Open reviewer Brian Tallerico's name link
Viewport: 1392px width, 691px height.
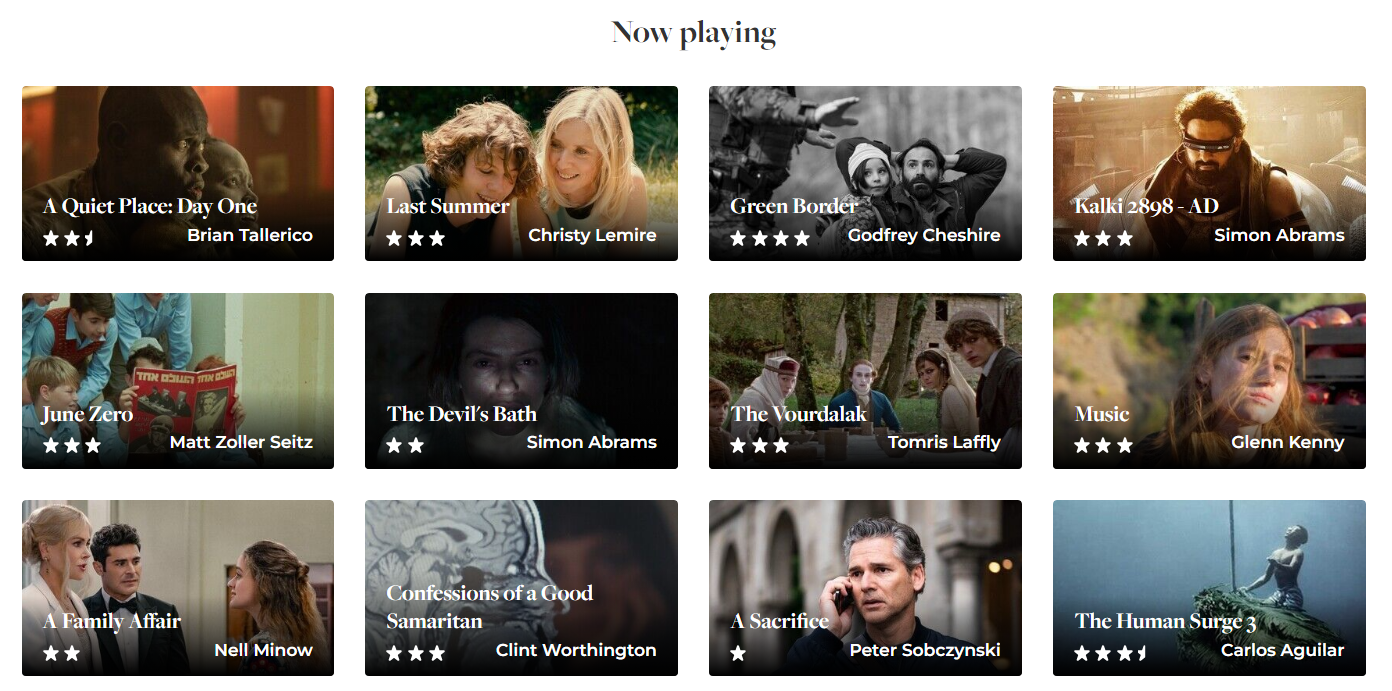tap(250, 235)
